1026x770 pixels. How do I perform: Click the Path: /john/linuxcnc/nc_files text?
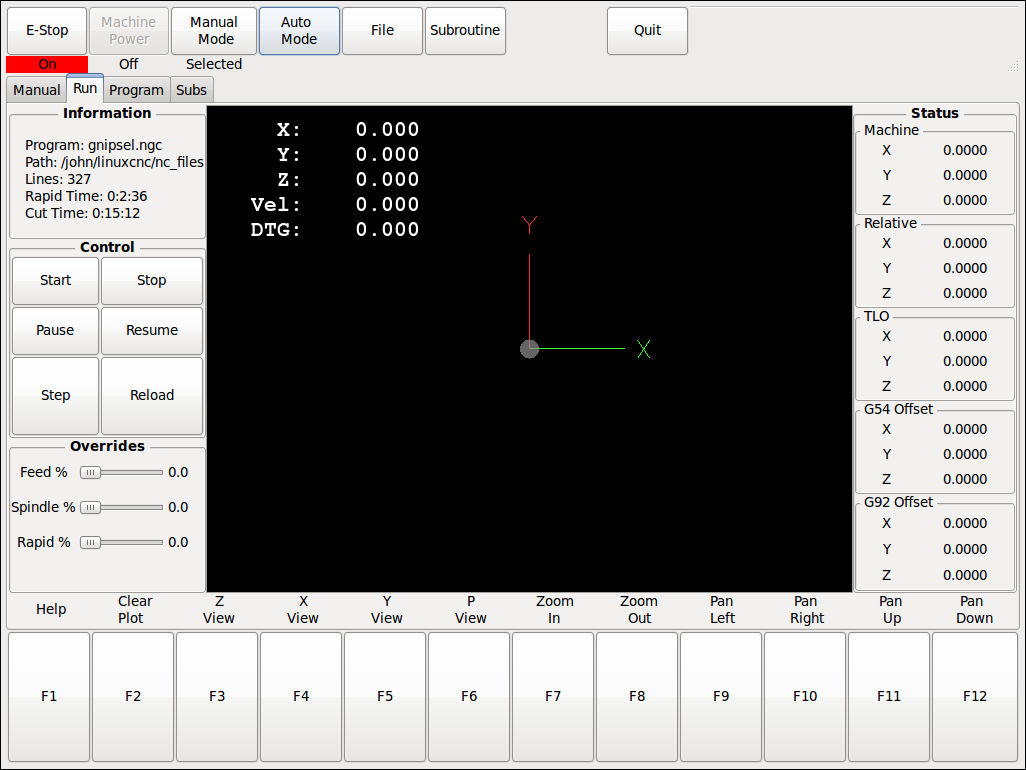[x=115, y=162]
